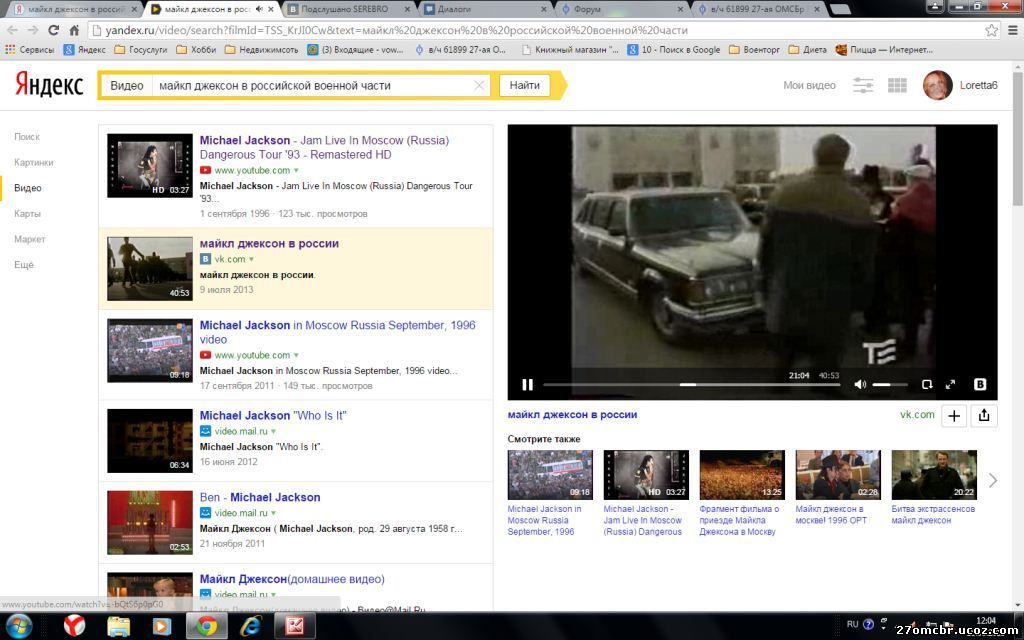This screenshot has height=640, width=1024.
Task: Clear the search query with the X
Action: tap(479, 86)
